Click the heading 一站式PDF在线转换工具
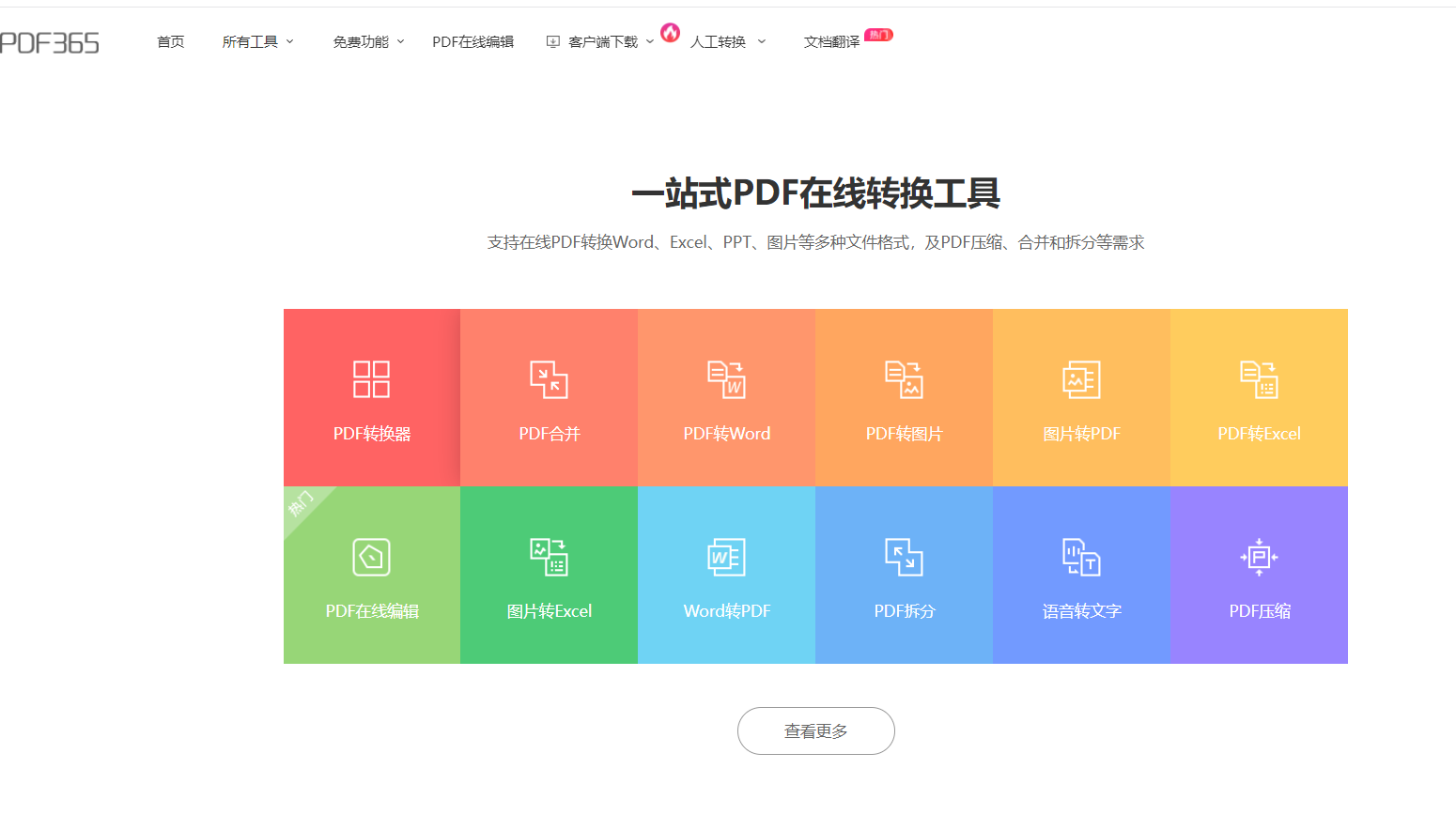The height and width of the screenshot is (830, 1456). [815, 193]
